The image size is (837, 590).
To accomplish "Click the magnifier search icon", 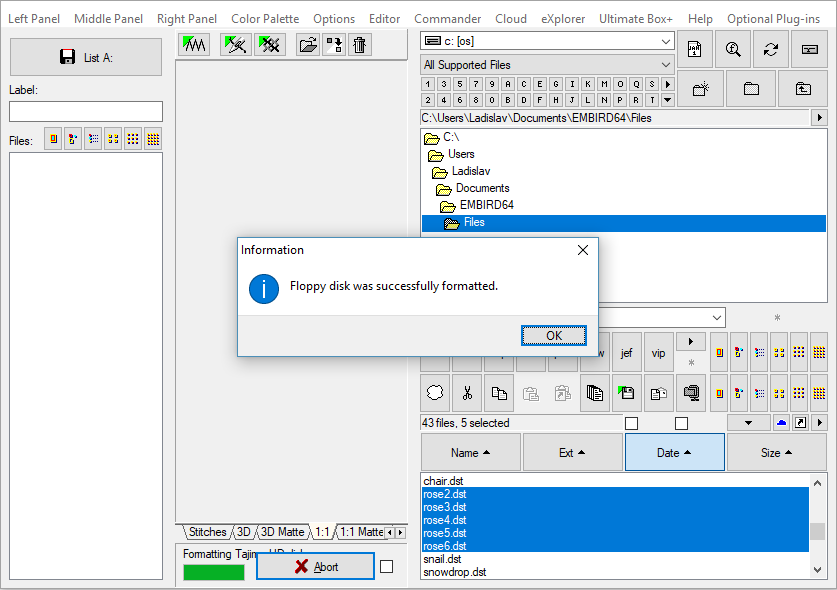I will point(733,49).
